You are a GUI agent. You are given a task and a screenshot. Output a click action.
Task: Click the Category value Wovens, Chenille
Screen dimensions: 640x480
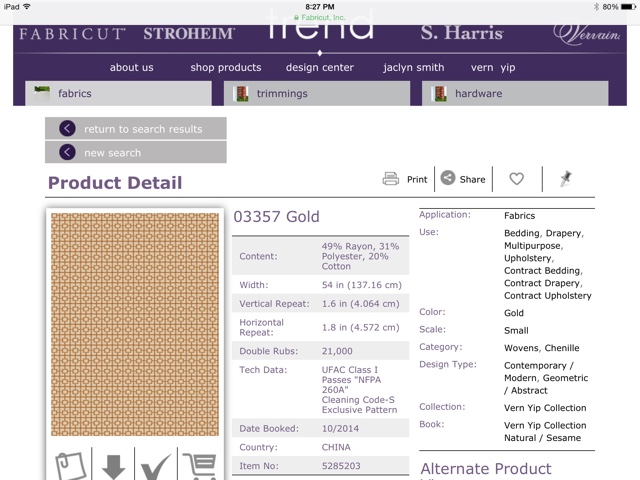tap(542, 348)
